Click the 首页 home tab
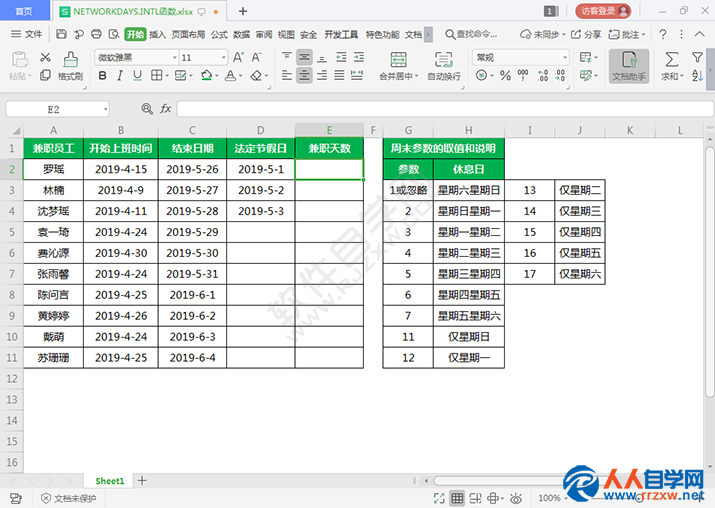Screen dimensions: 715x508 24,11
